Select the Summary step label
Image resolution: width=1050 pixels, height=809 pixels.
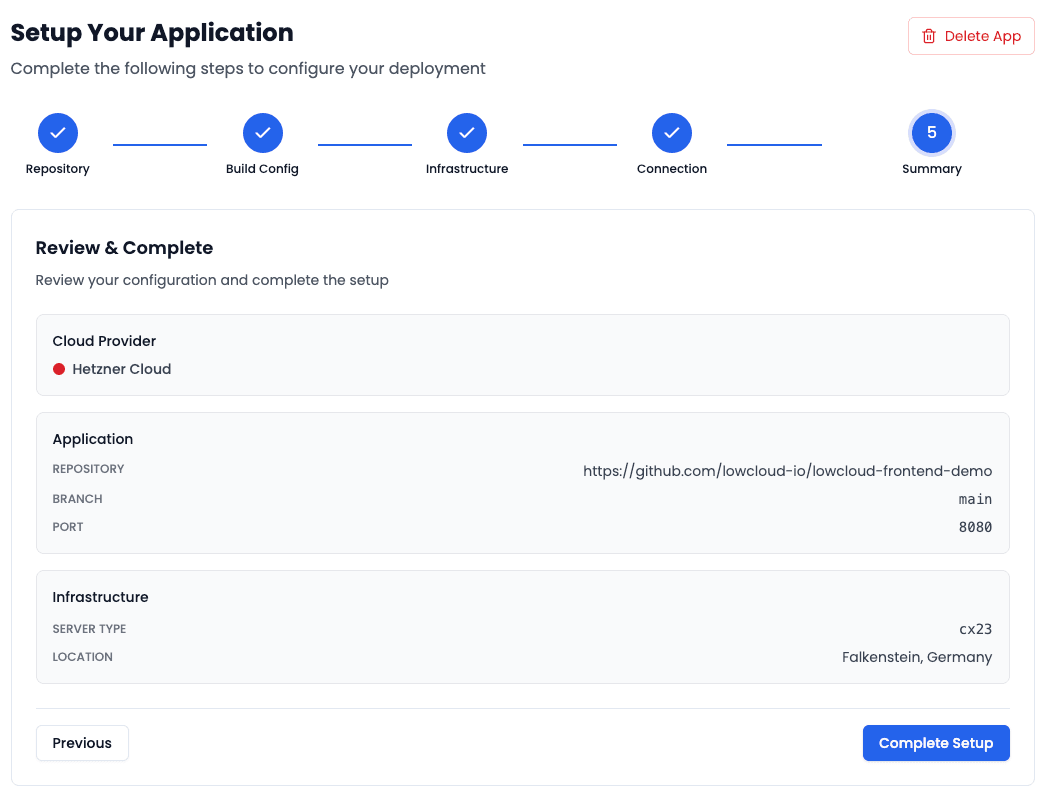point(931,168)
